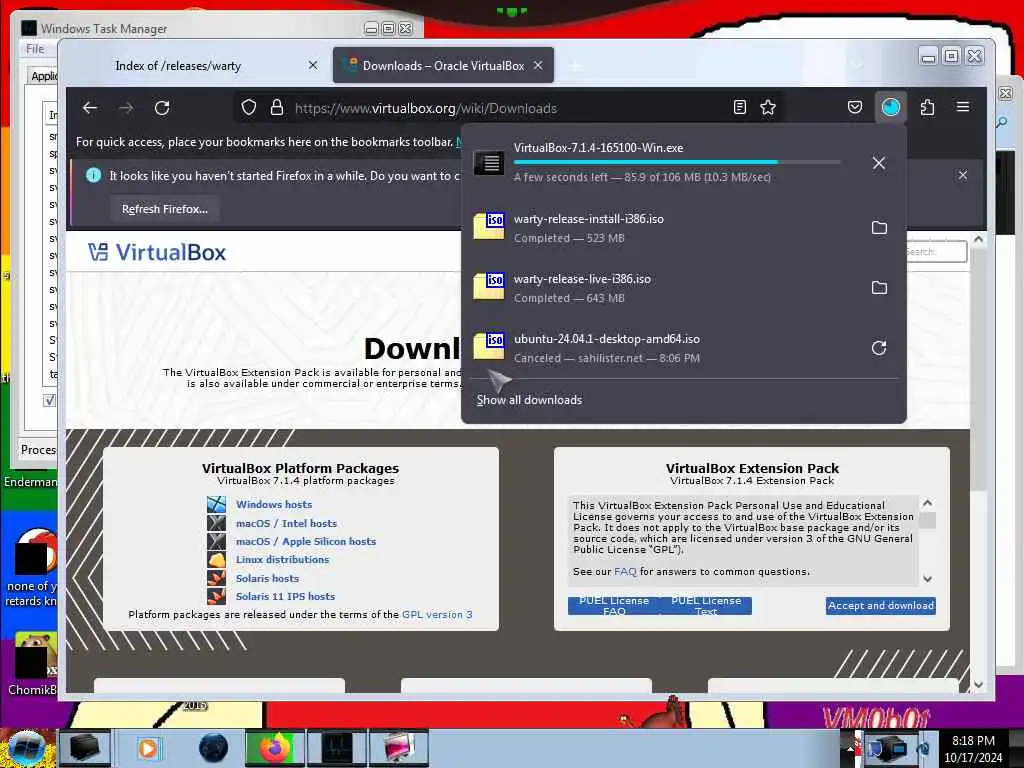Open extensions puzzle piece menu
Image resolution: width=1024 pixels, height=768 pixels.
[x=927, y=107]
